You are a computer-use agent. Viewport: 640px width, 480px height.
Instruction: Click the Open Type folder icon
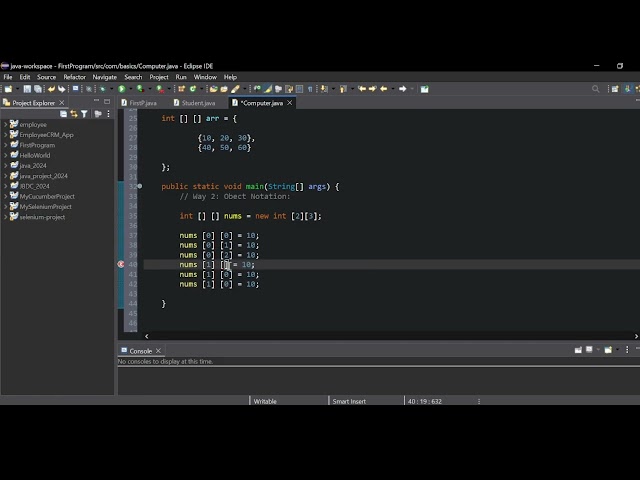coord(213,89)
